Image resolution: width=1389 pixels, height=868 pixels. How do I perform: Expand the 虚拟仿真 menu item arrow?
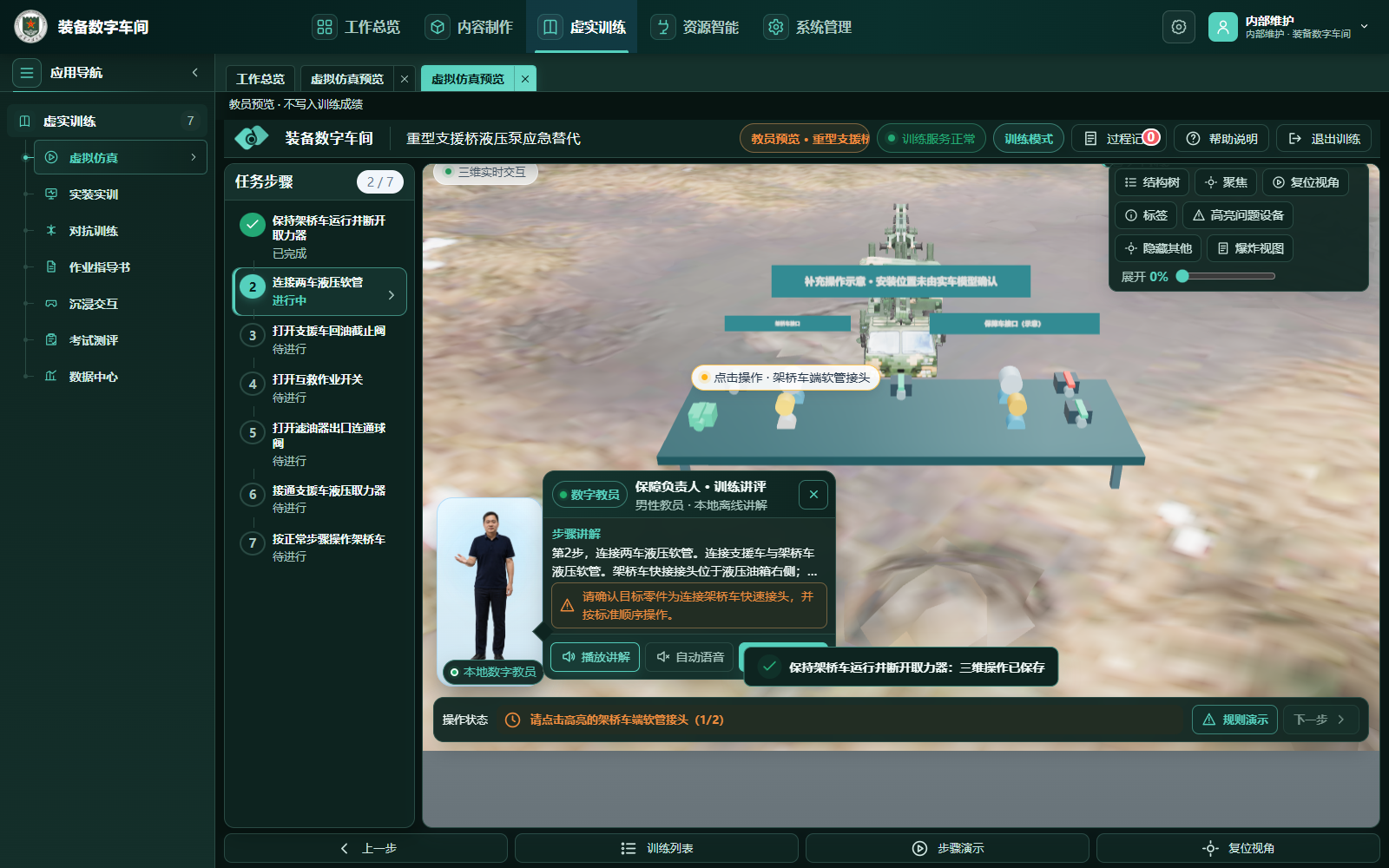pos(193,157)
